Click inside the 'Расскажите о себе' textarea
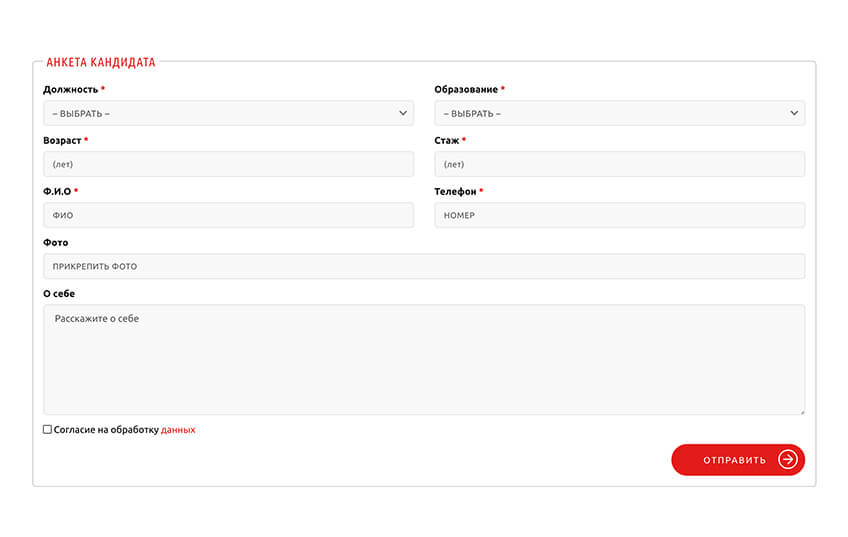This screenshot has height=537, width=848. pos(423,359)
